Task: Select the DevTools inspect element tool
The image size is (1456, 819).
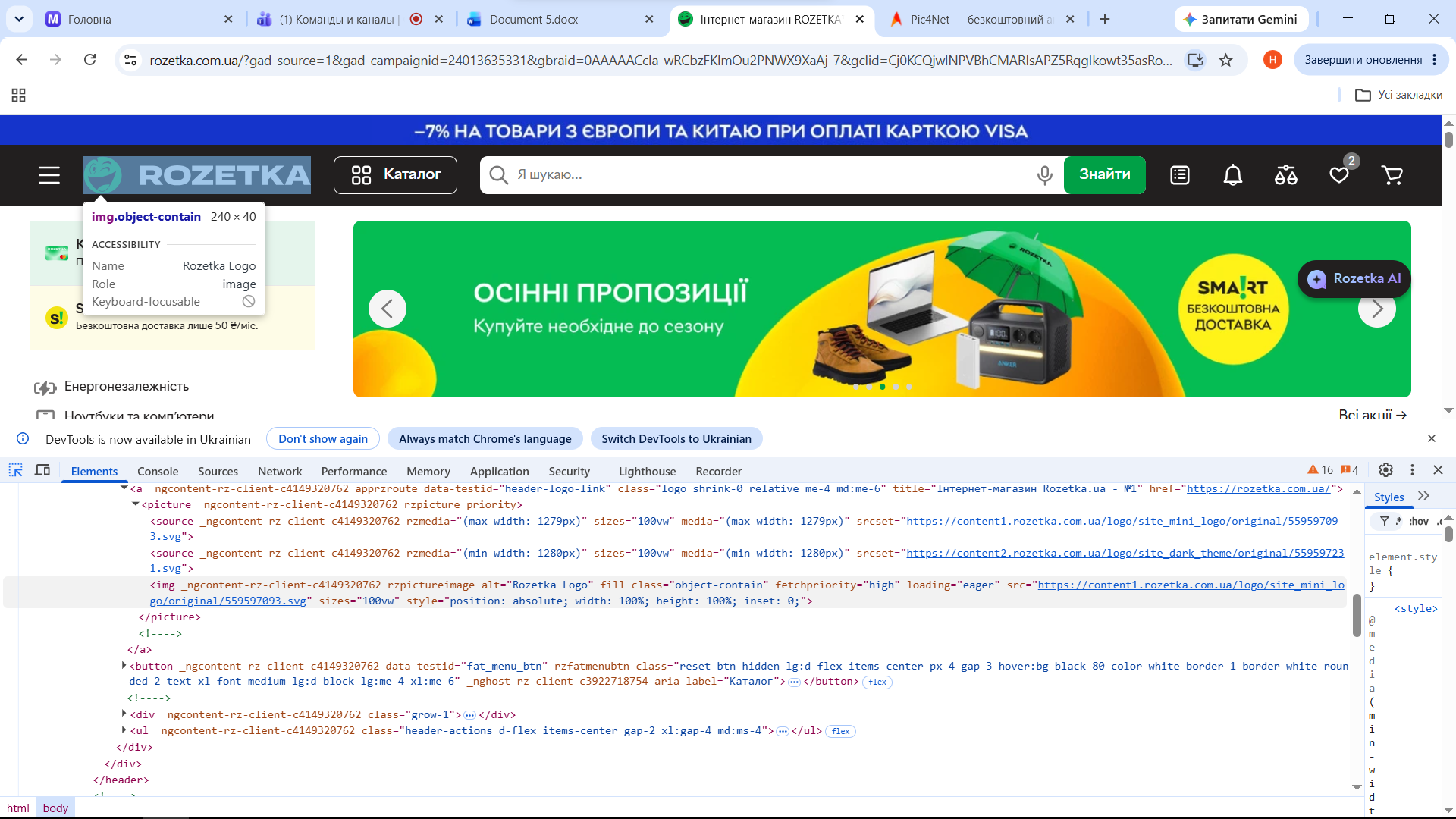Action: [x=15, y=470]
